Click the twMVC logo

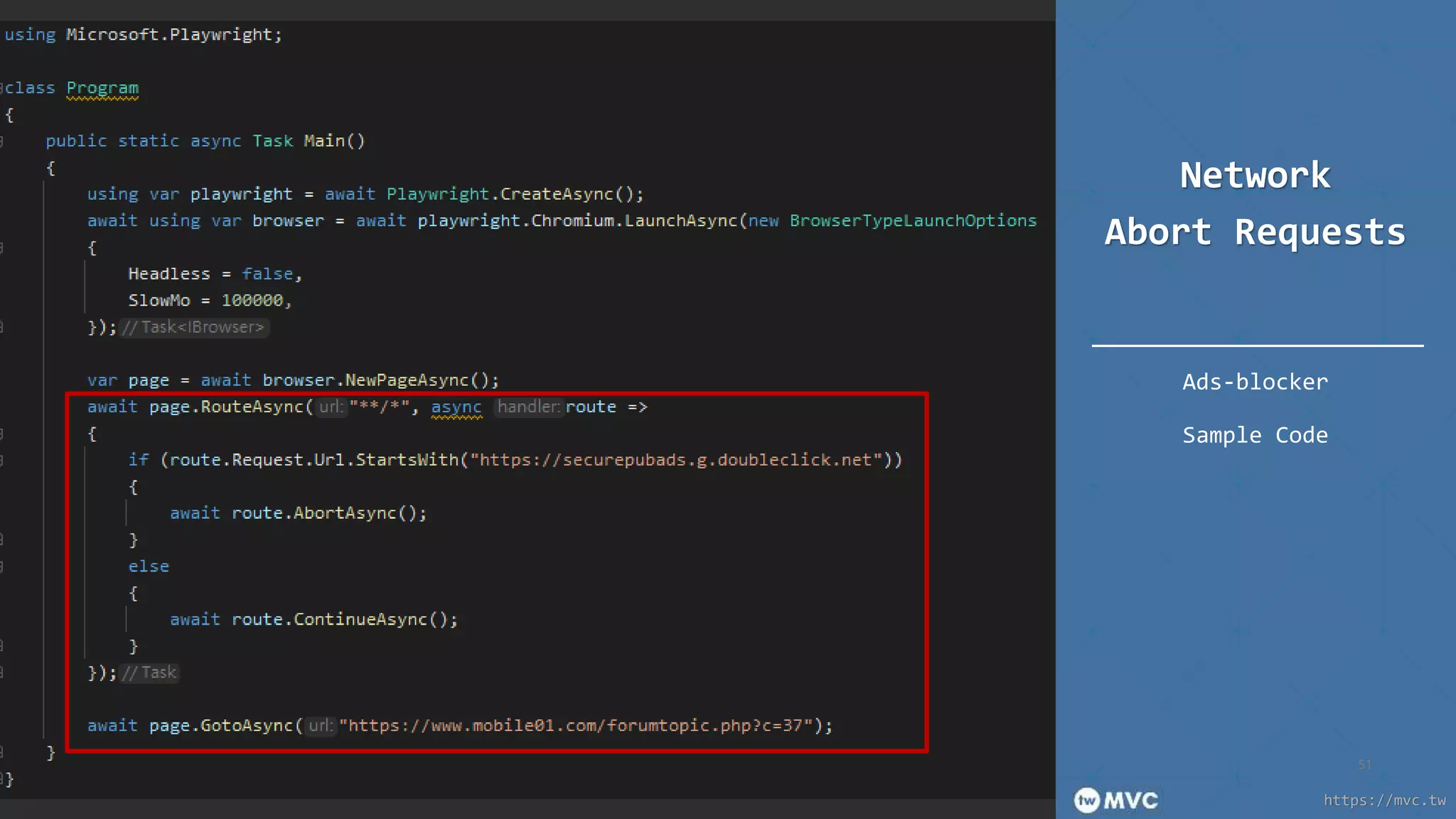pos(1116,801)
